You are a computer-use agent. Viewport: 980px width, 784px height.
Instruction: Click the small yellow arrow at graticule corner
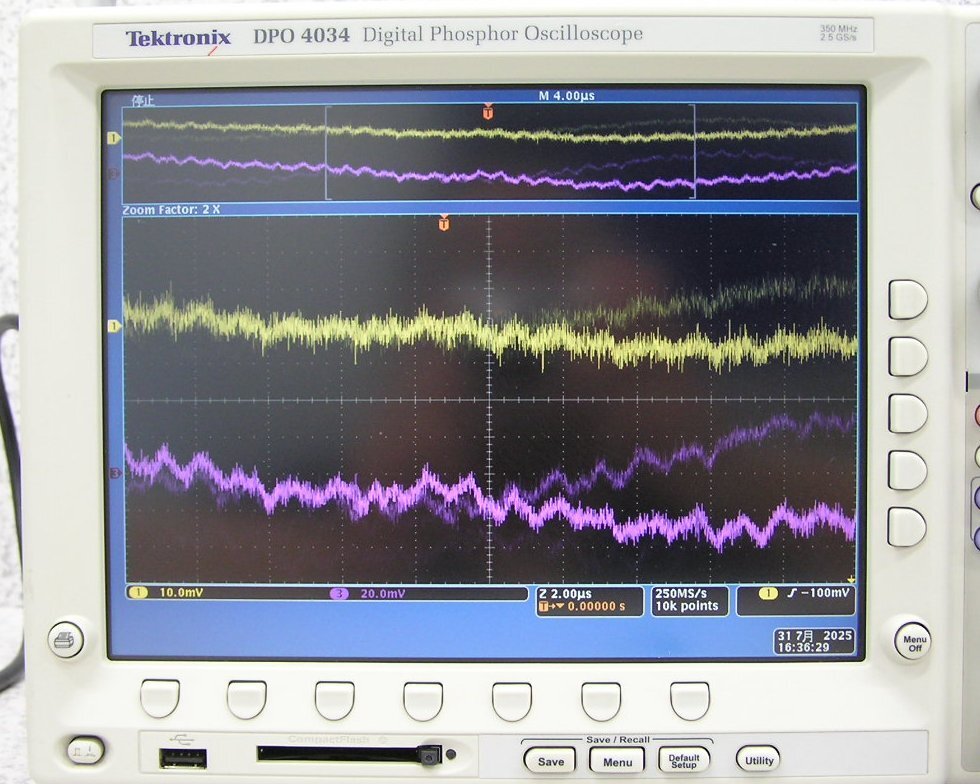pos(851,580)
